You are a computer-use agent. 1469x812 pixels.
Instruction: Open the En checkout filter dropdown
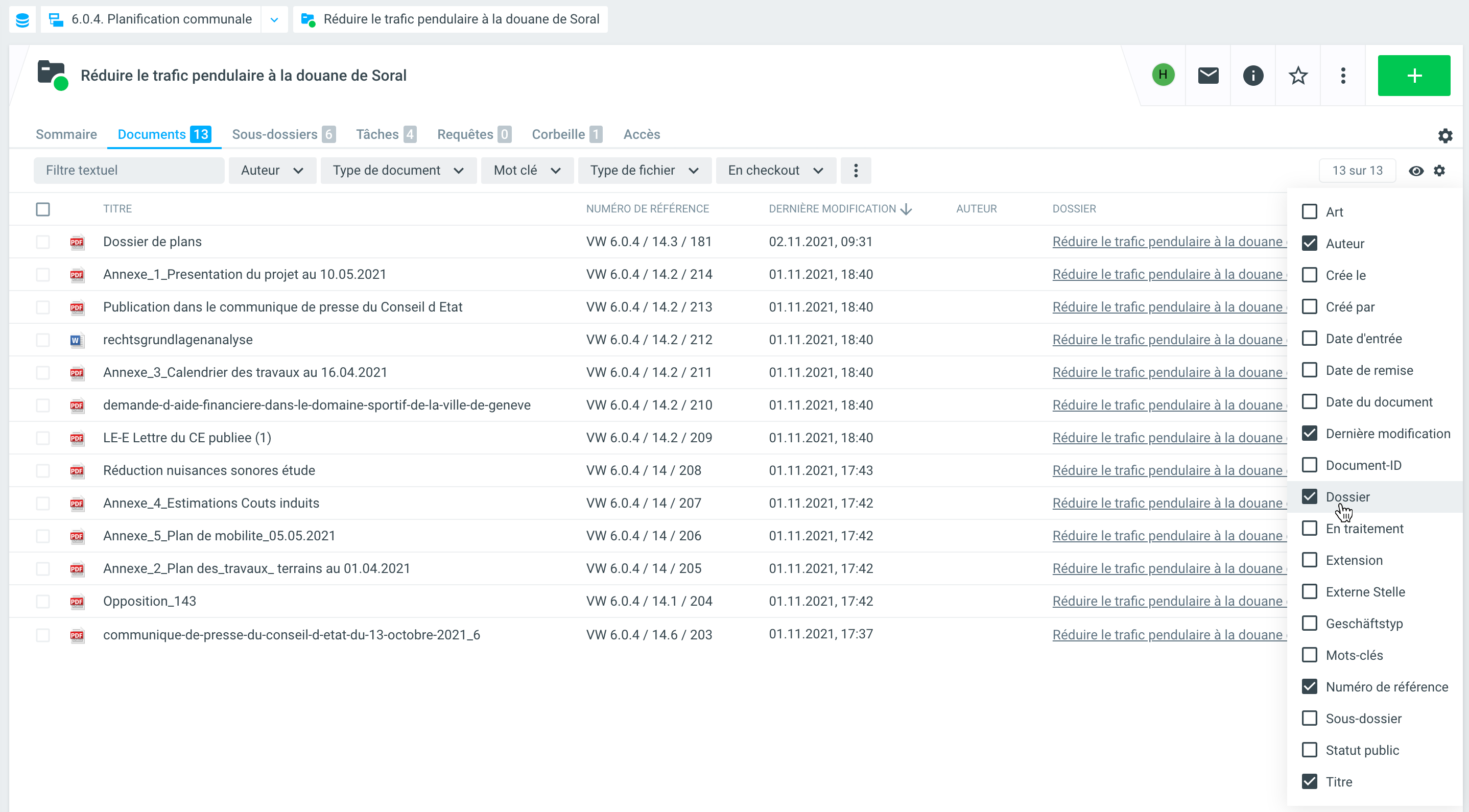coord(775,171)
